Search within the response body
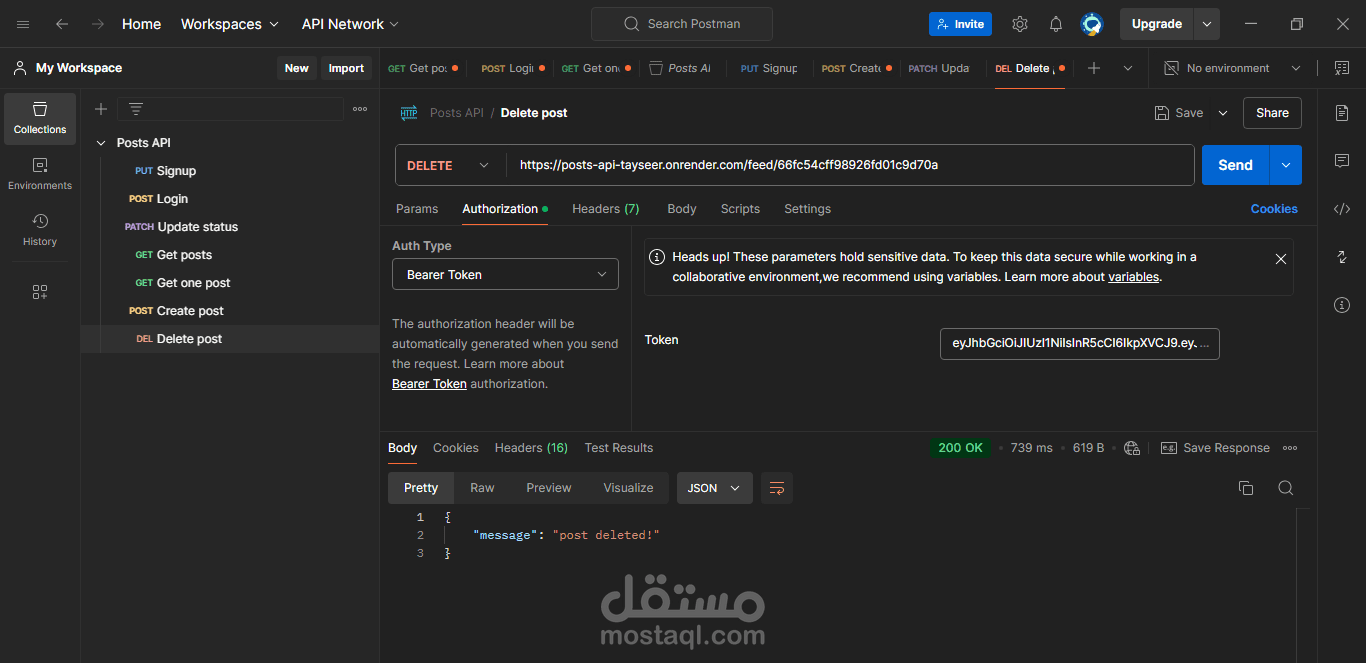This screenshot has width=1366, height=663. pos(1286,488)
